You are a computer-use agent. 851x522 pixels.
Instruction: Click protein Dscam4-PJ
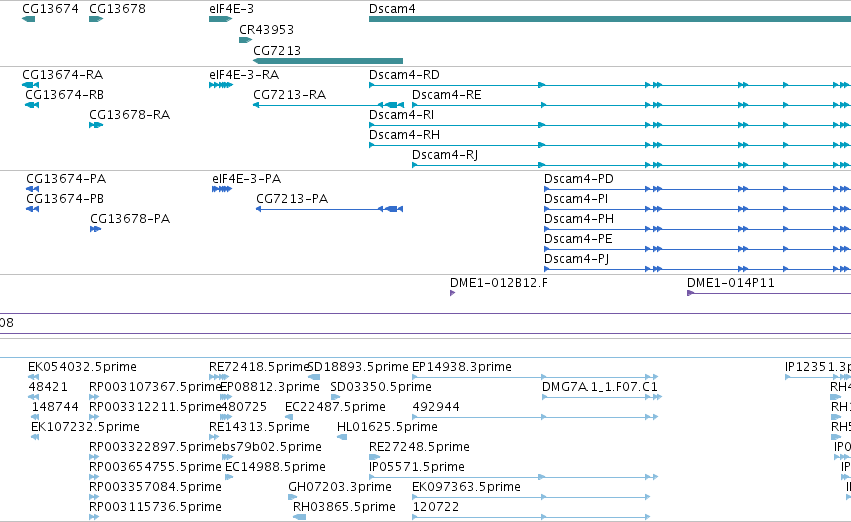coord(576,259)
